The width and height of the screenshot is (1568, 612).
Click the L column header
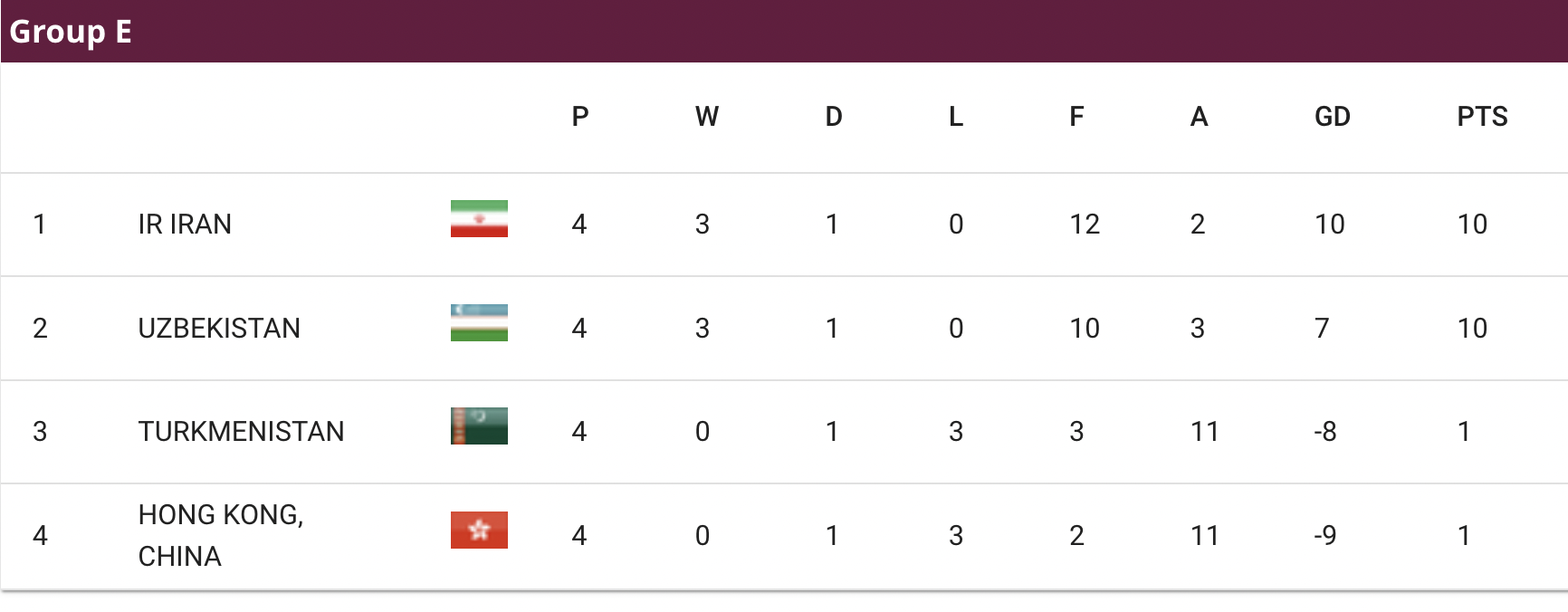pos(956,116)
